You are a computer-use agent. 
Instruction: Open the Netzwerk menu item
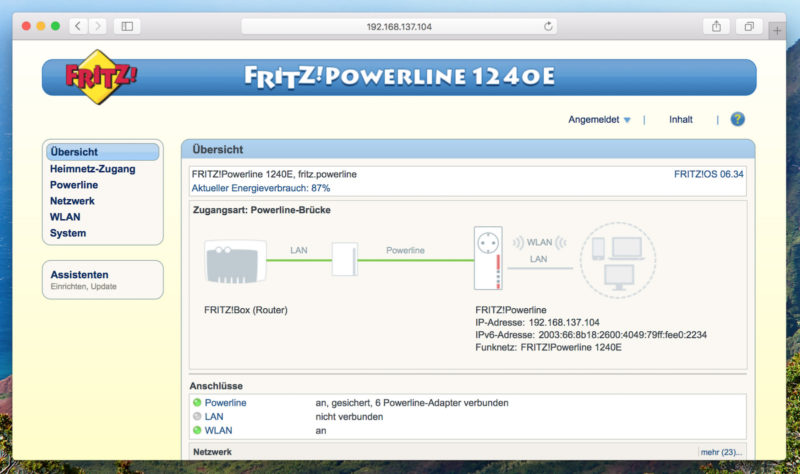[x=72, y=201]
